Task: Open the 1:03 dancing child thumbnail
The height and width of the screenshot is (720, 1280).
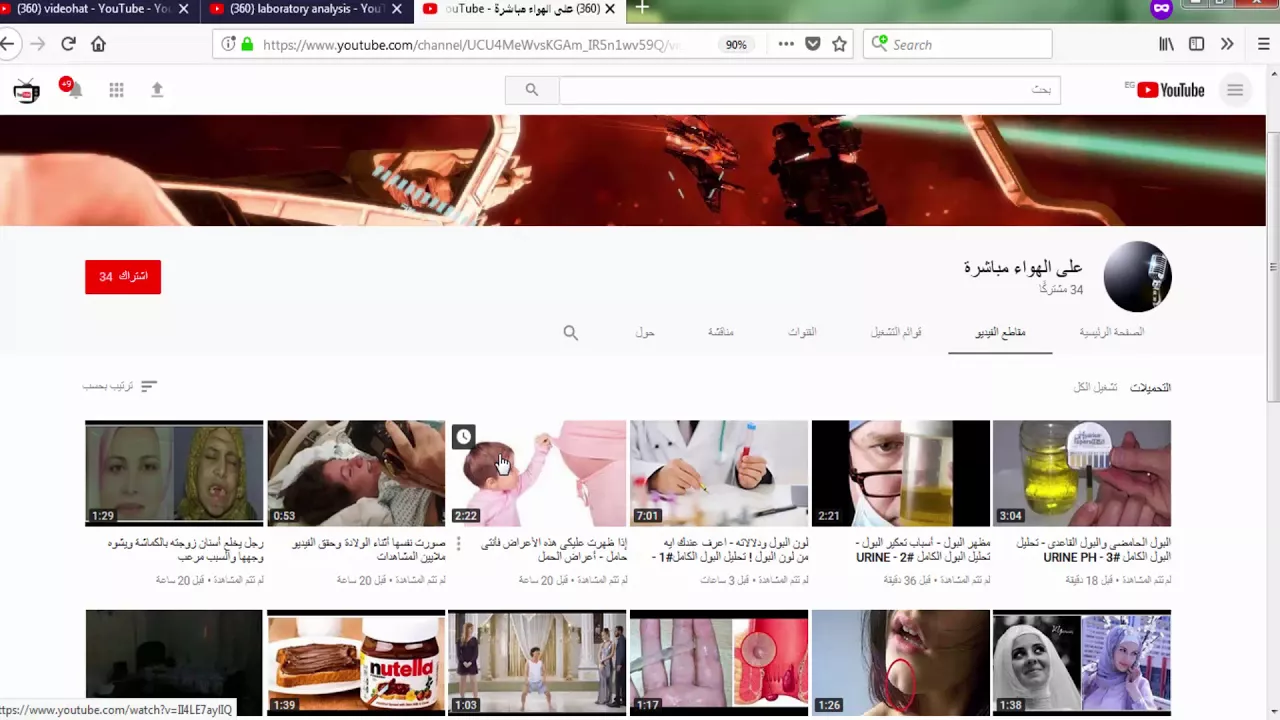Action: point(538,662)
